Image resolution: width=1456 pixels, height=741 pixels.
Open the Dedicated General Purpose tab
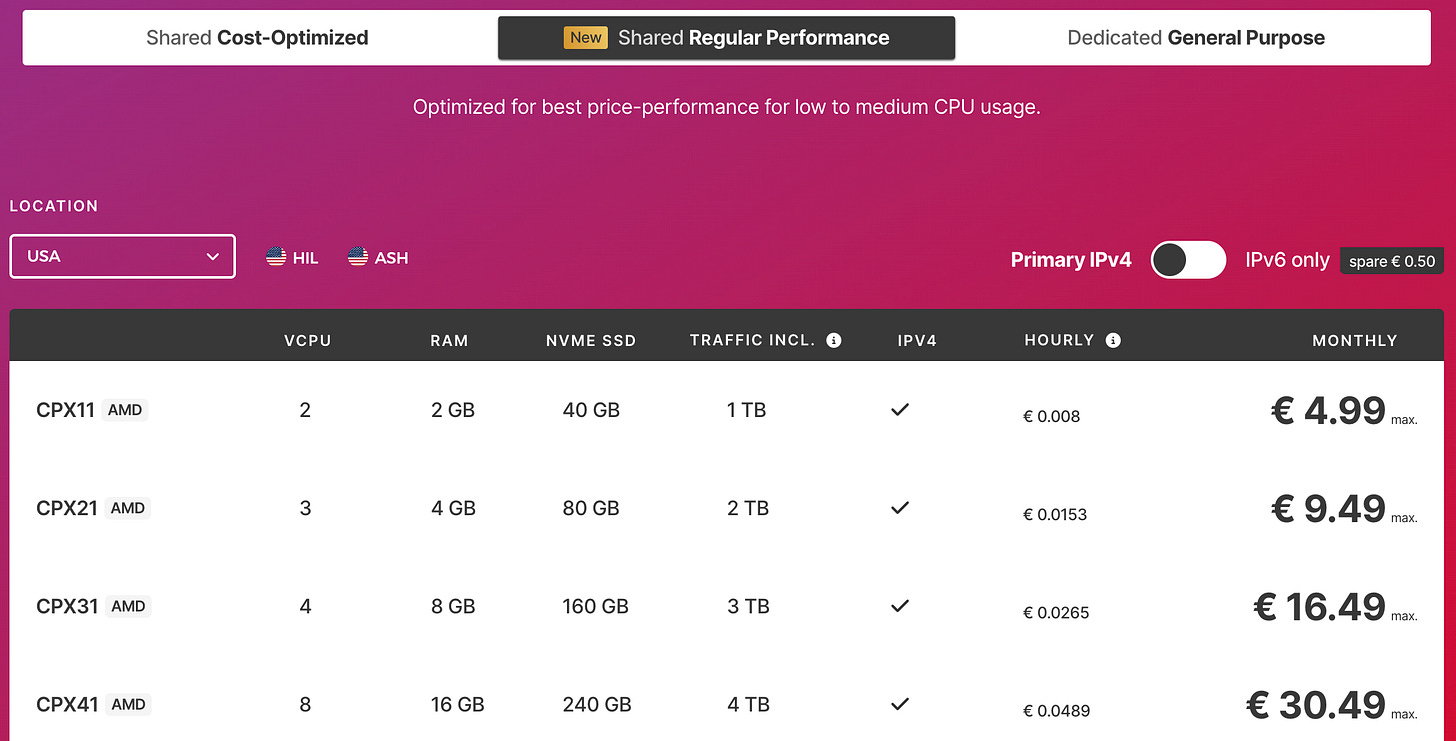[x=1196, y=37]
